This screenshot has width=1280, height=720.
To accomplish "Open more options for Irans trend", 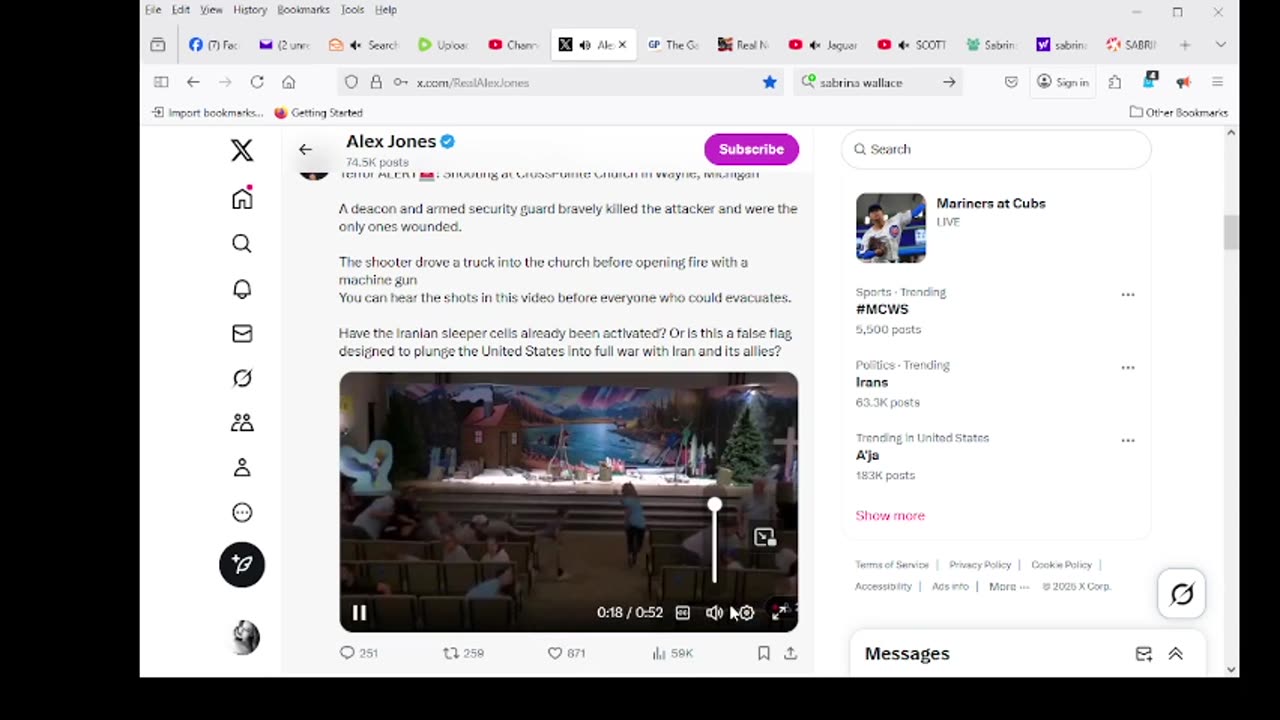I will point(1128,368).
